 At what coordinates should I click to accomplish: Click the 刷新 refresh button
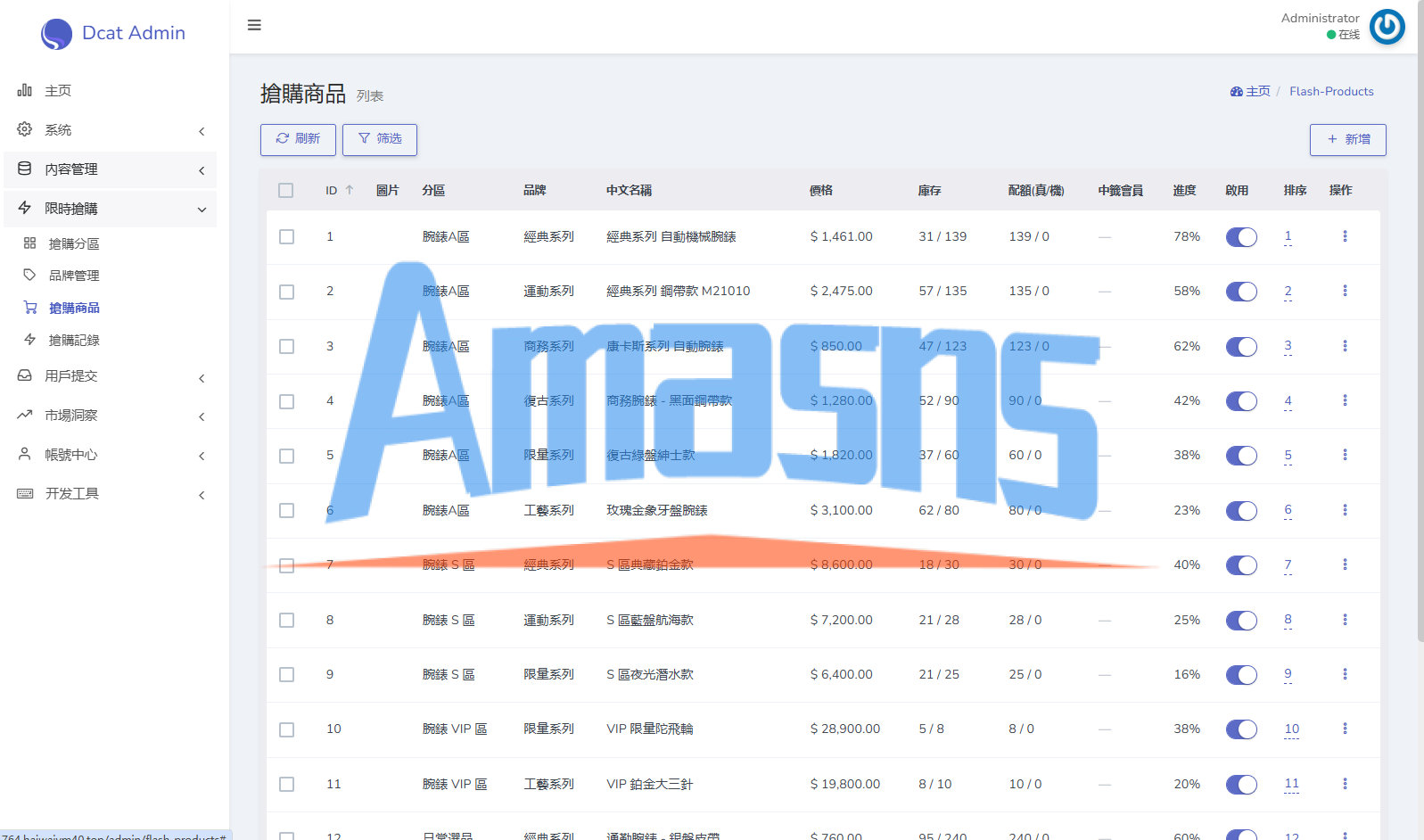[x=298, y=139]
